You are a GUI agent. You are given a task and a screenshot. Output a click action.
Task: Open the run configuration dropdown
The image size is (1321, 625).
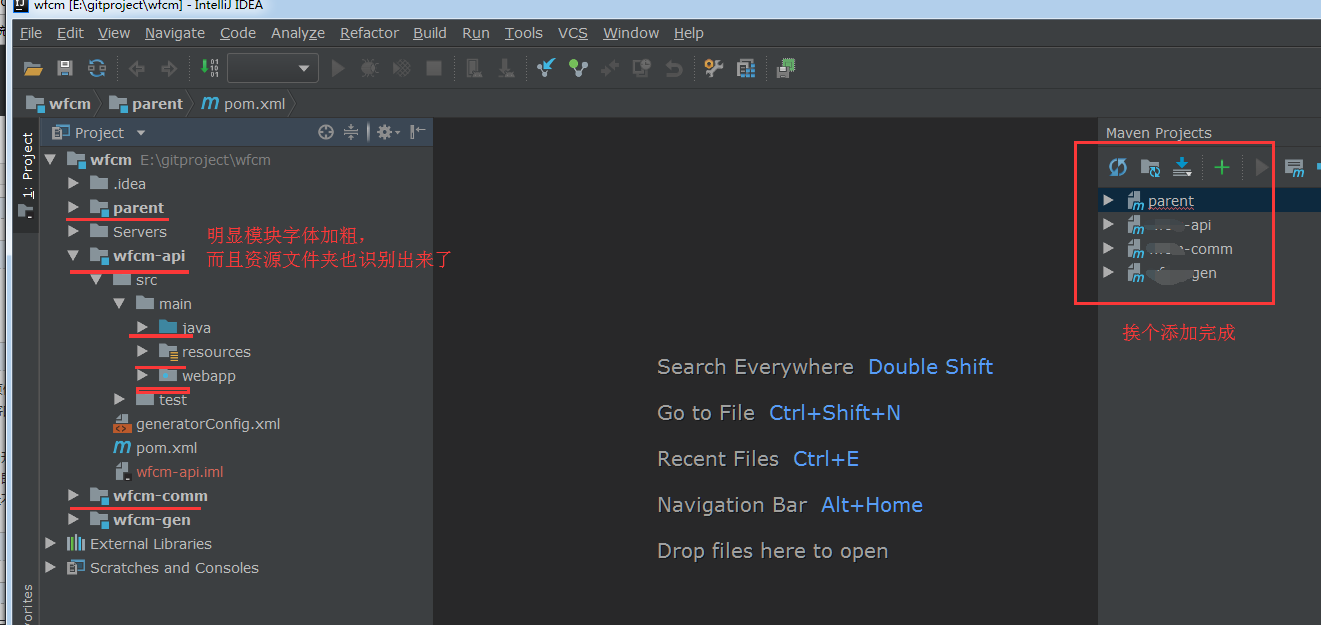click(x=272, y=68)
